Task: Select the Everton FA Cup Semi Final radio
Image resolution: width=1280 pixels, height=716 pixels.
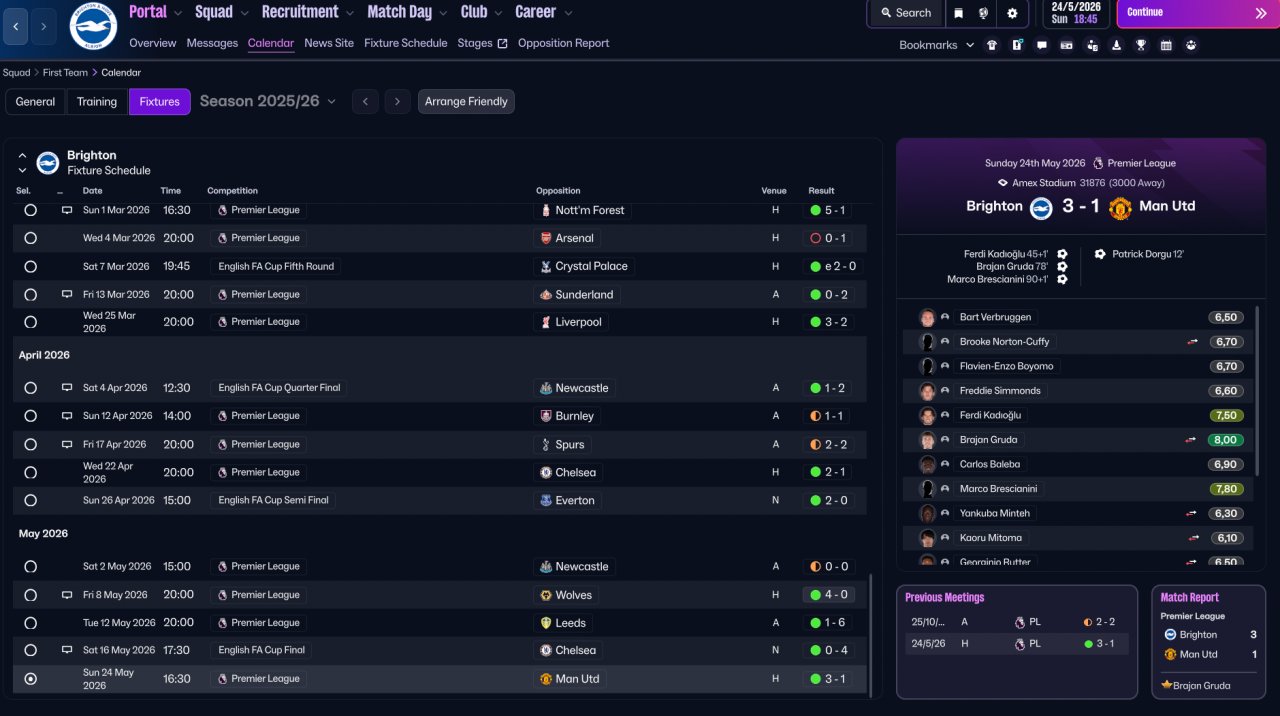Action: tap(30, 500)
